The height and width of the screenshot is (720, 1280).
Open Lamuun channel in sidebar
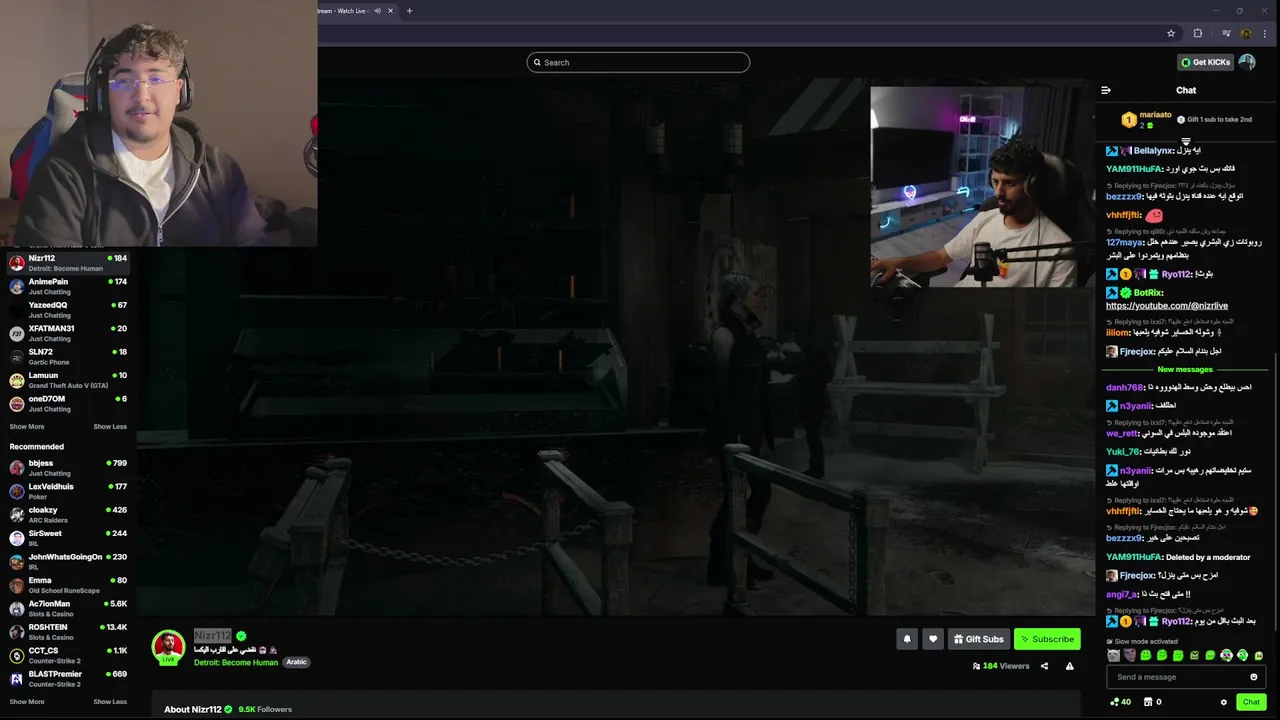click(x=68, y=380)
